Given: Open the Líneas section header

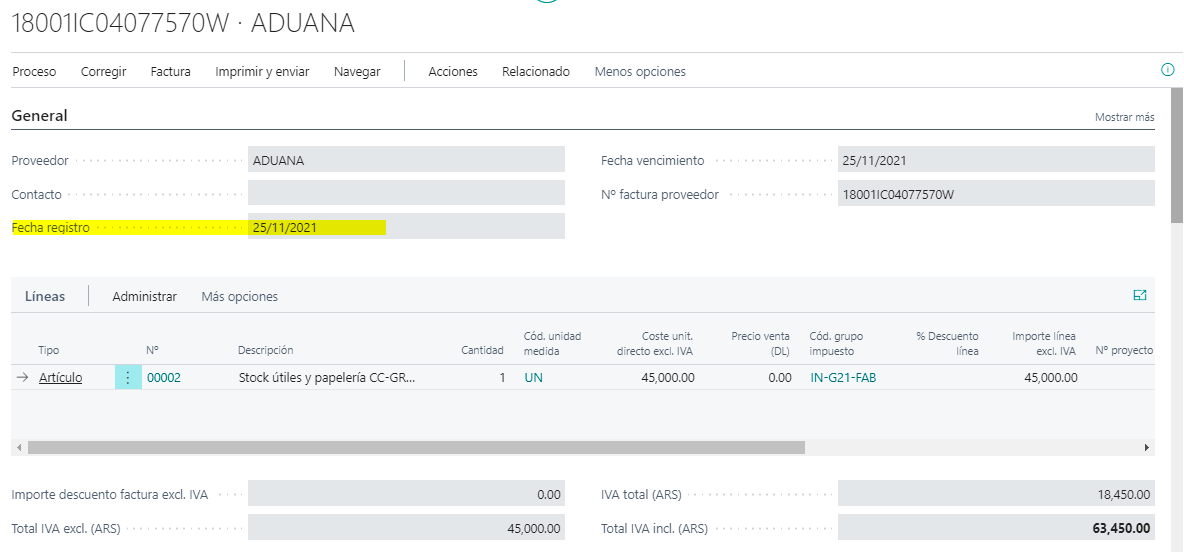Looking at the screenshot, I should (x=45, y=297).
